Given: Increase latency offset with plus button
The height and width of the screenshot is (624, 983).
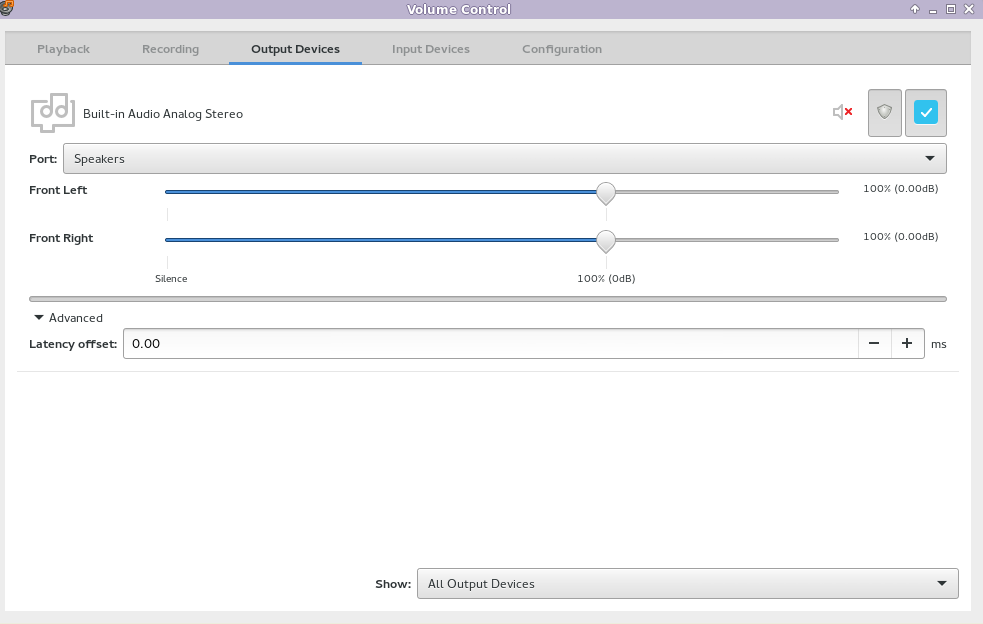Looking at the screenshot, I should [907, 343].
